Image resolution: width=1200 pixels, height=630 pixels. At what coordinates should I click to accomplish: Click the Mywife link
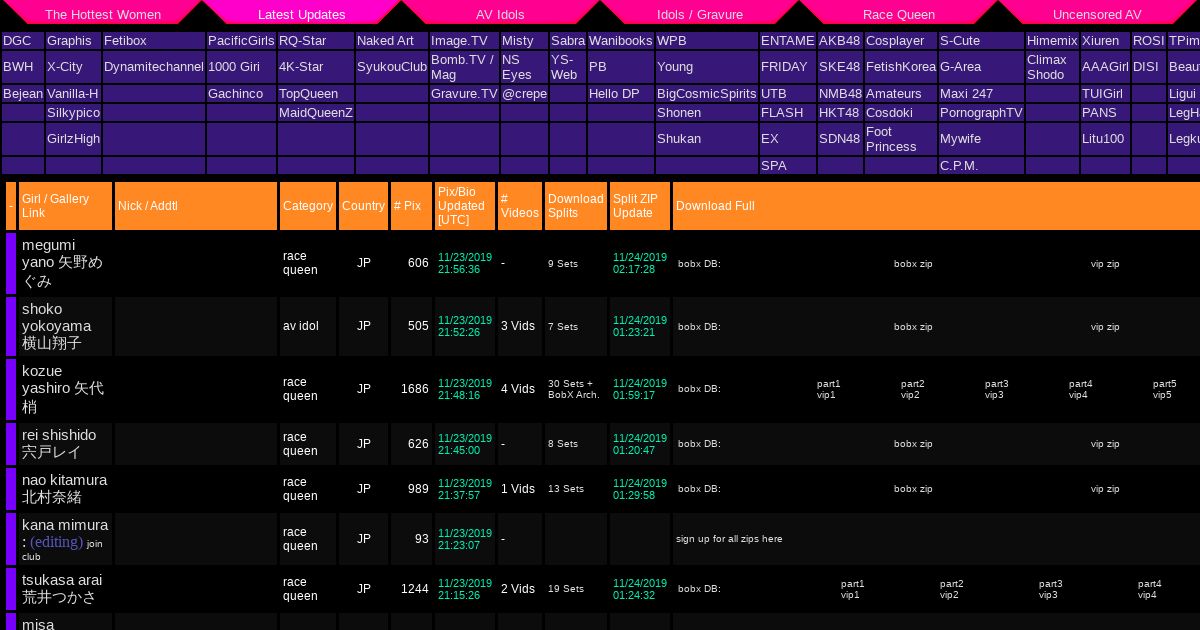pos(960,139)
